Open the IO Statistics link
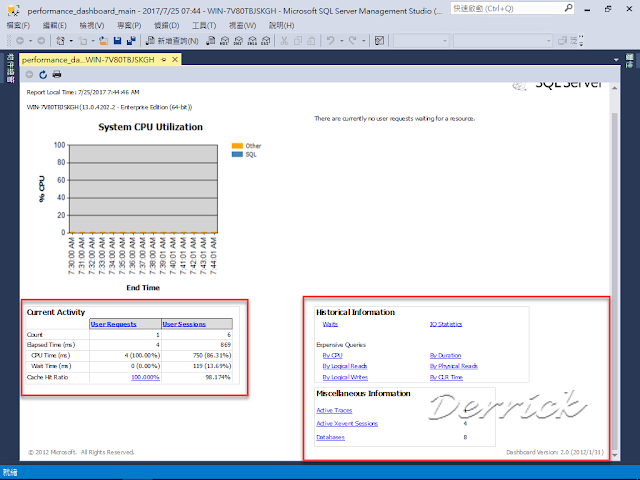This screenshot has width=640, height=480. point(446,324)
